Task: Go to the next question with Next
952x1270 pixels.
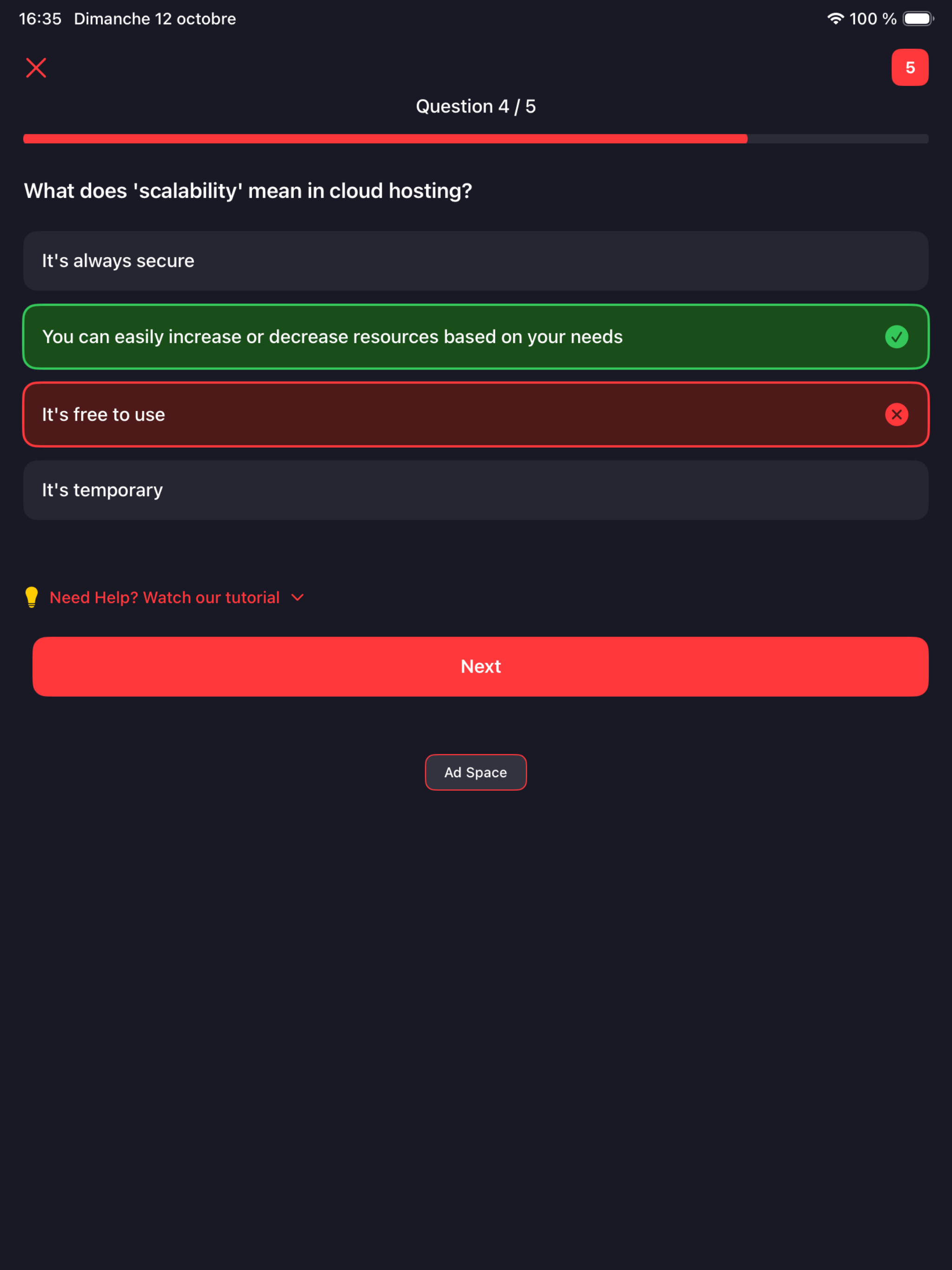Action: tap(480, 667)
